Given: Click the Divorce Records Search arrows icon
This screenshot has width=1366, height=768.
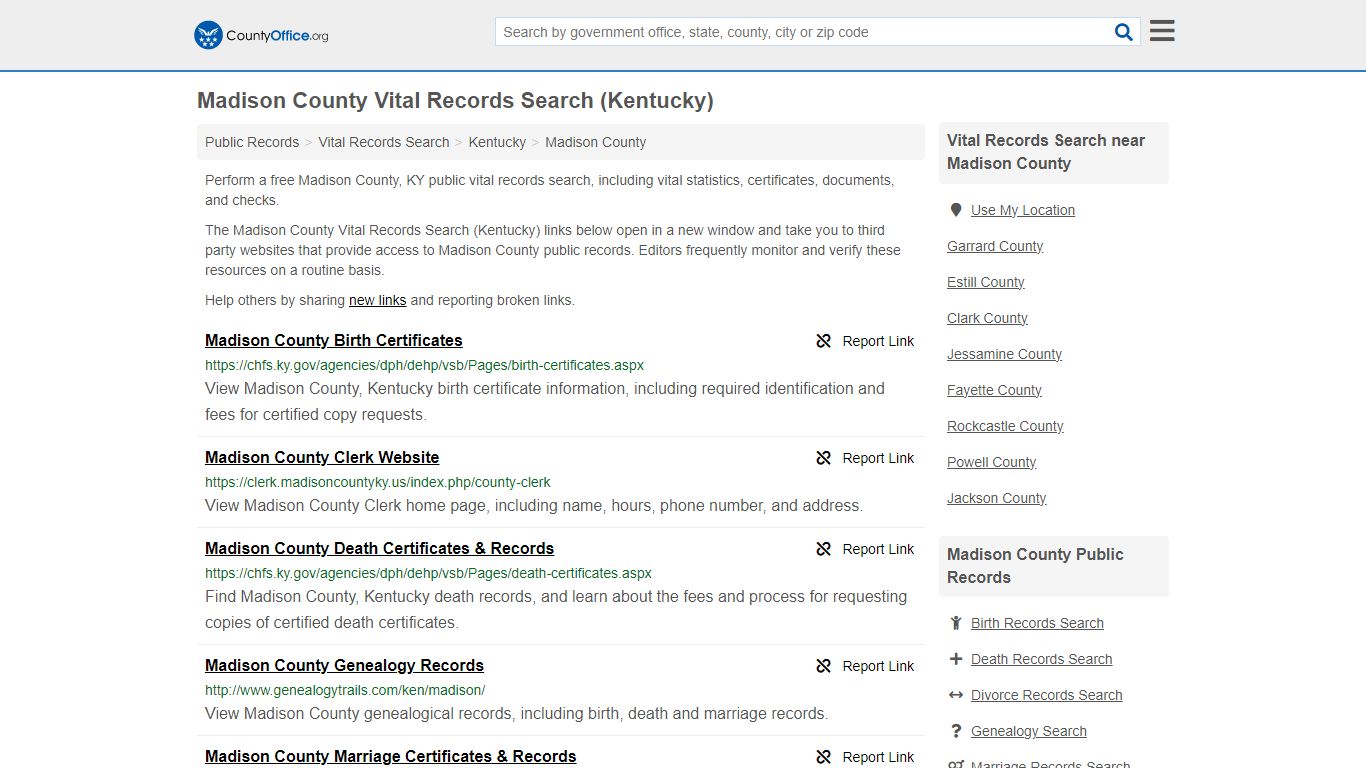Looking at the screenshot, I should (x=956, y=695).
